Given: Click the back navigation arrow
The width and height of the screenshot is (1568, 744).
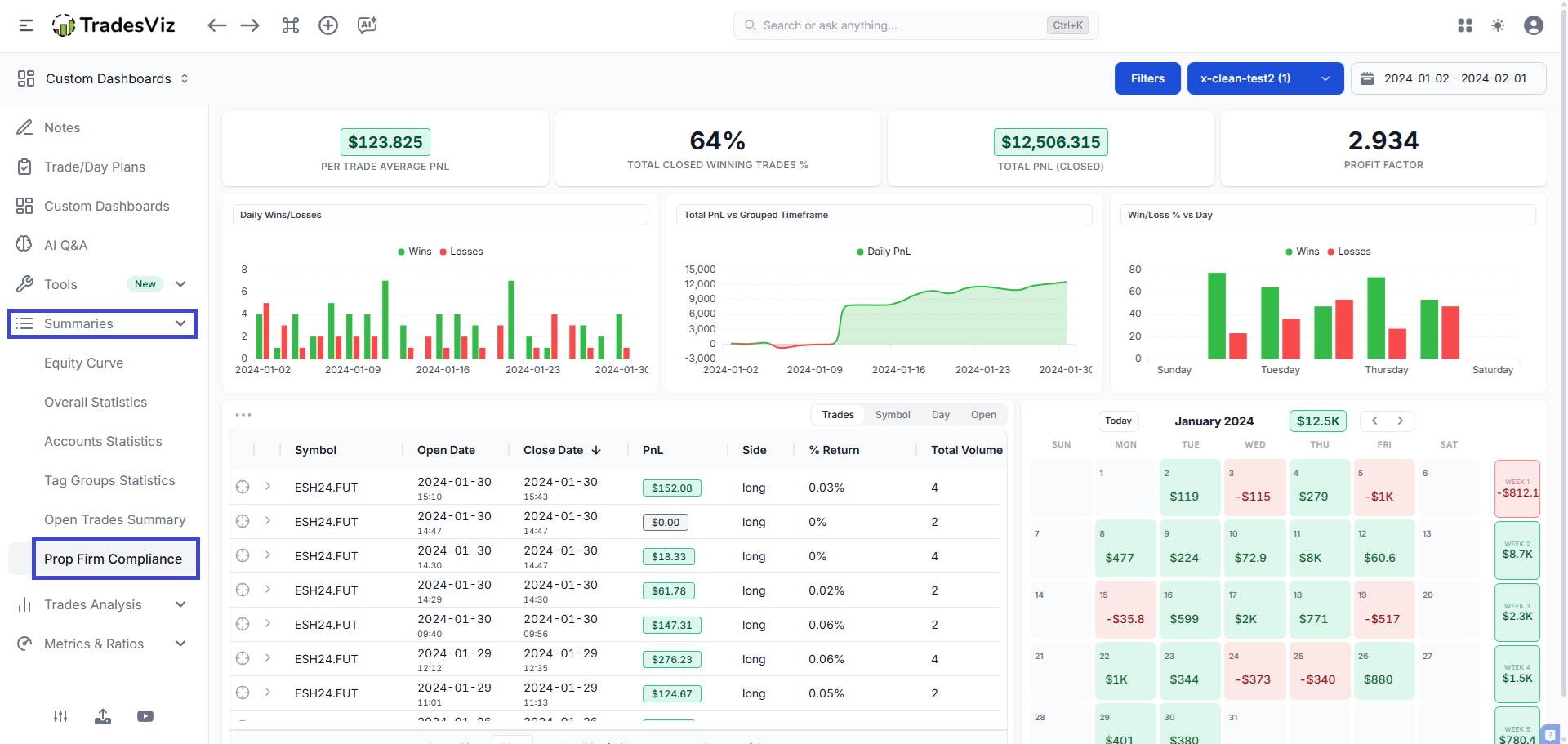Looking at the screenshot, I should (x=216, y=25).
